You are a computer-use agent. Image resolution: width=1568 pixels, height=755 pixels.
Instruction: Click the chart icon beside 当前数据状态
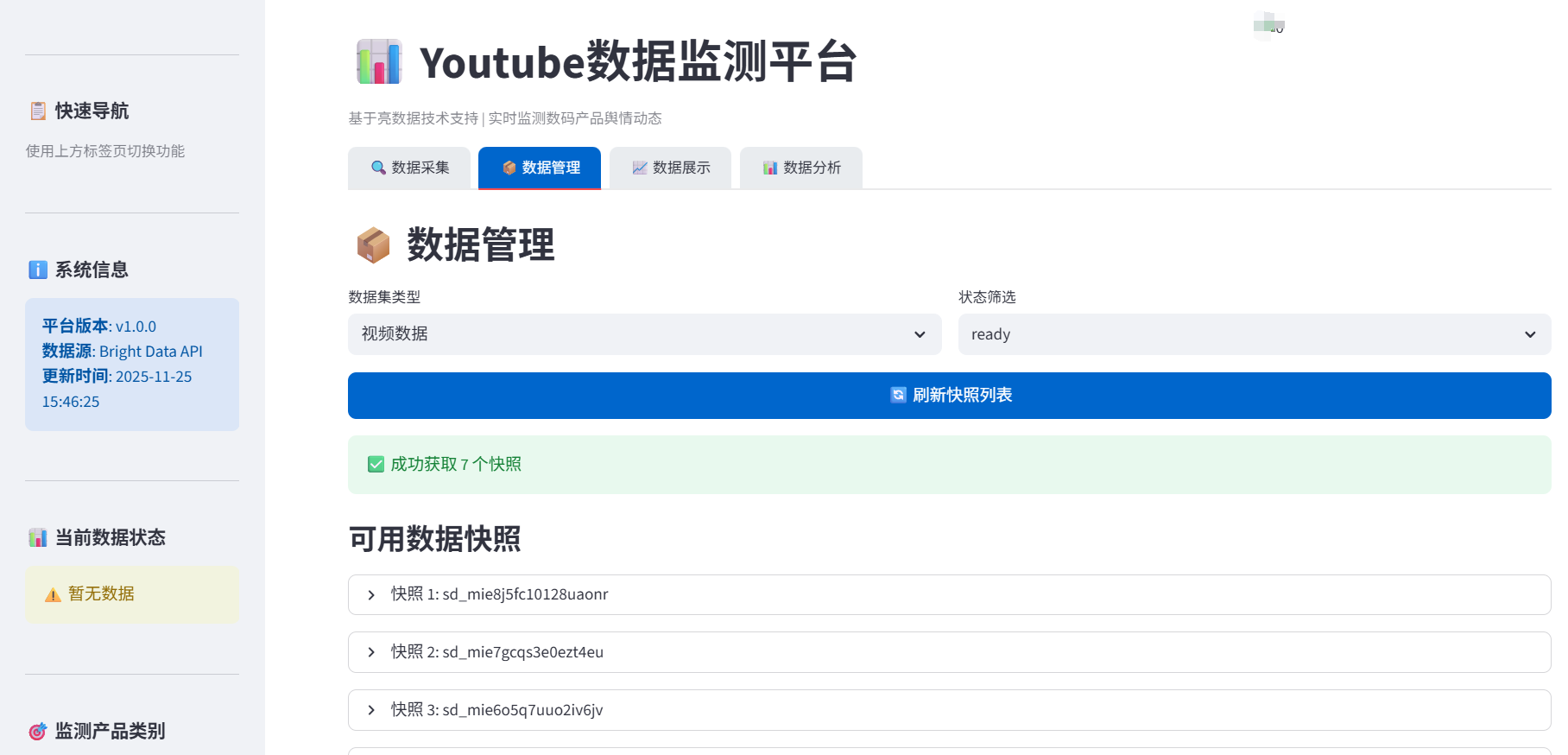[x=38, y=537]
